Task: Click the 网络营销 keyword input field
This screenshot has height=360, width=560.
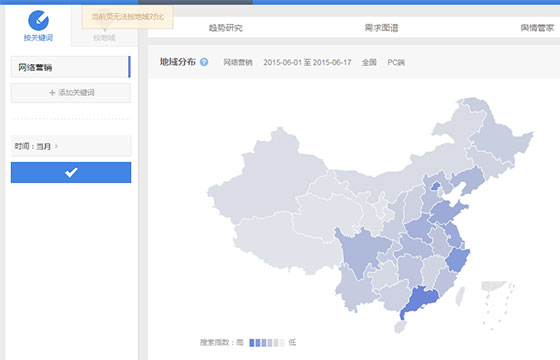Action: [70, 67]
